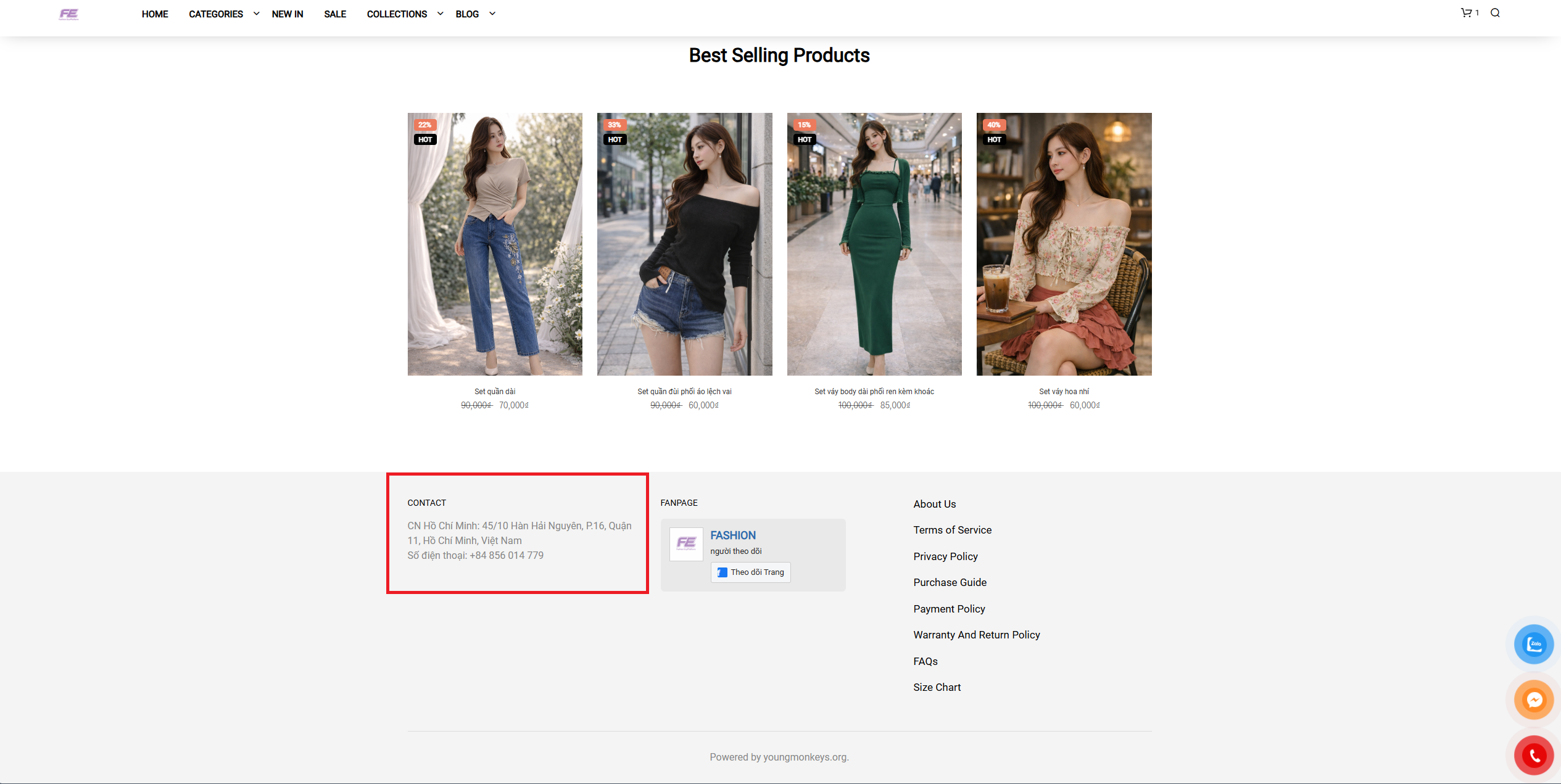Screen dimensions: 1561x784
Task: Click the red phone call button
Action: click(x=1534, y=755)
